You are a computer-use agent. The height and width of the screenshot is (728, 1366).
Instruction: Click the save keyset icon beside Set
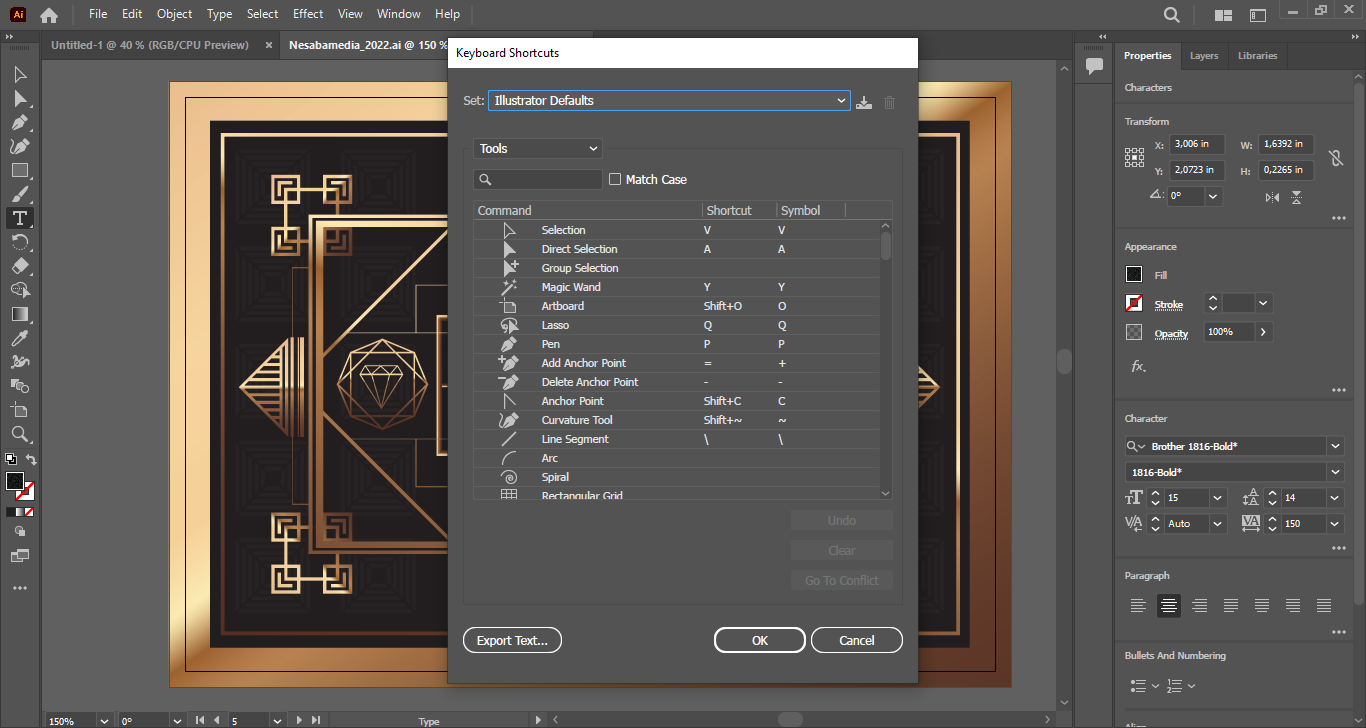pyautogui.click(x=865, y=102)
